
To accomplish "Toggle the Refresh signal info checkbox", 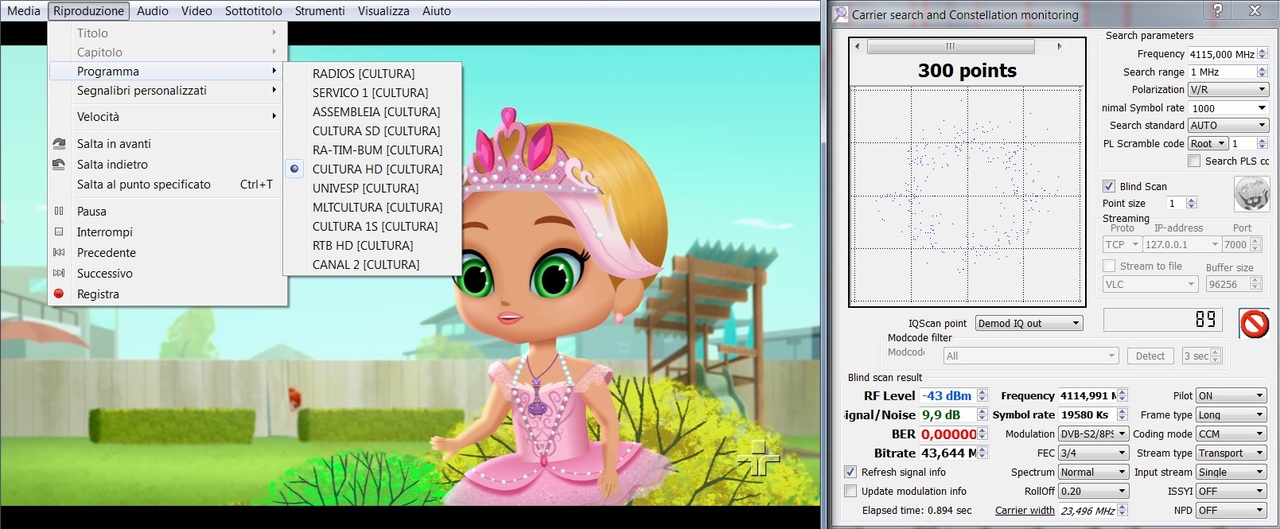I will tap(851, 472).
